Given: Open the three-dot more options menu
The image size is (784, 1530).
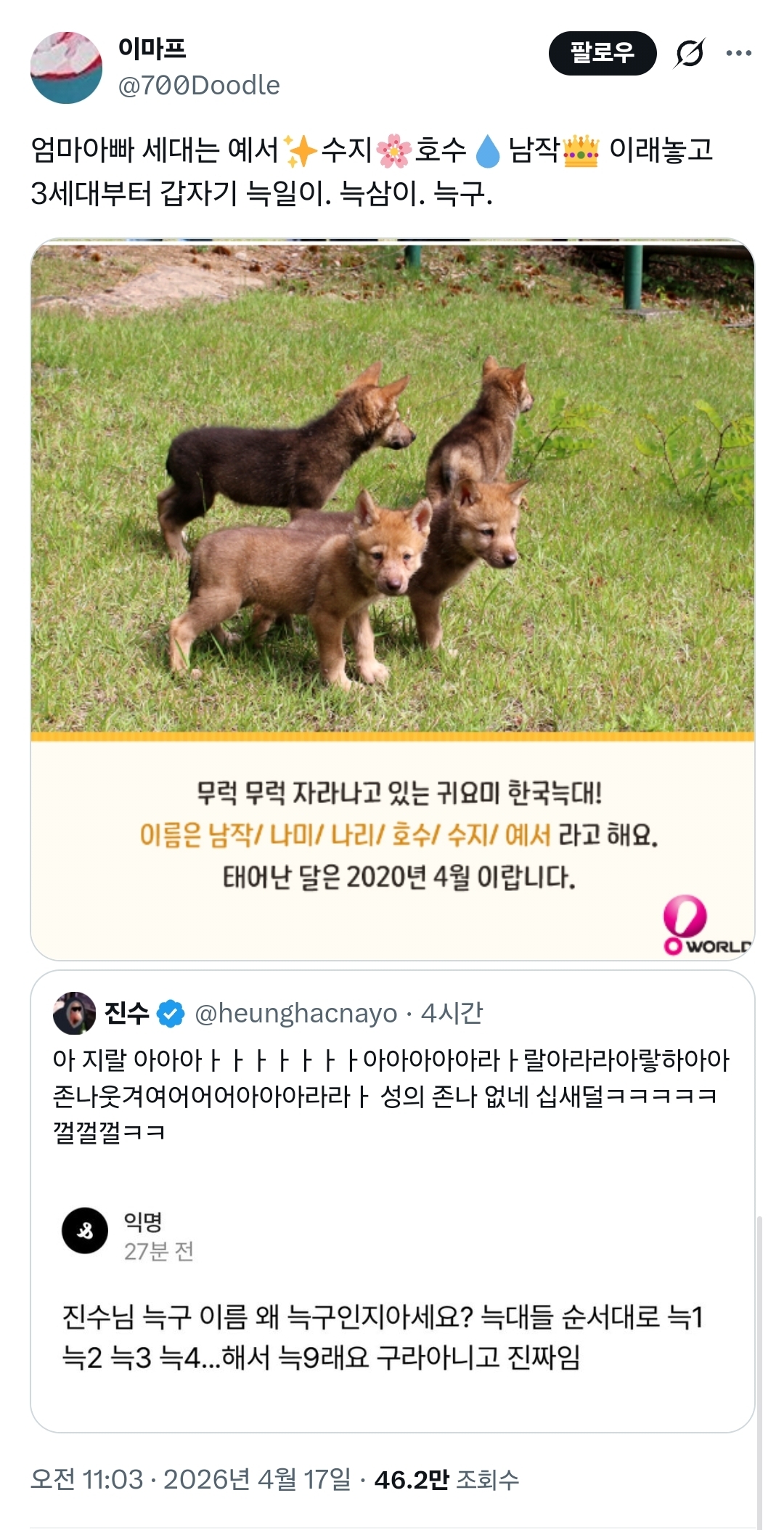Looking at the screenshot, I should pyautogui.click(x=739, y=53).
